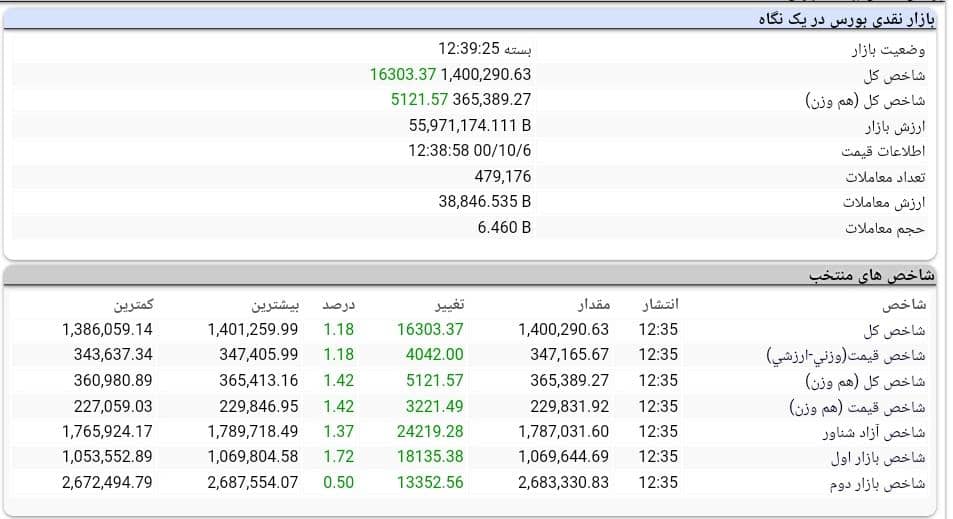The width and height of the screenshot is (953, 519).
Task: Click the 'اطلاعات قیمت' label
Action: point(883,151)
